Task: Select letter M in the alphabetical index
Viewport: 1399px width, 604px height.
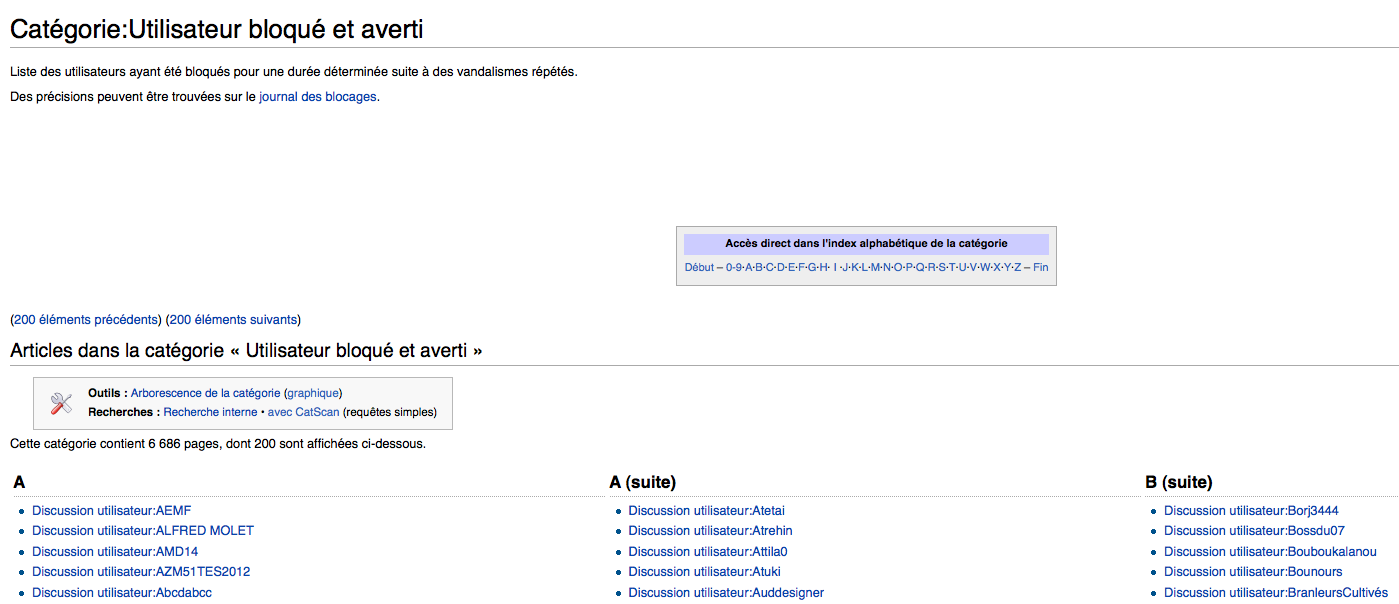Action: click(x=876, y=267)
